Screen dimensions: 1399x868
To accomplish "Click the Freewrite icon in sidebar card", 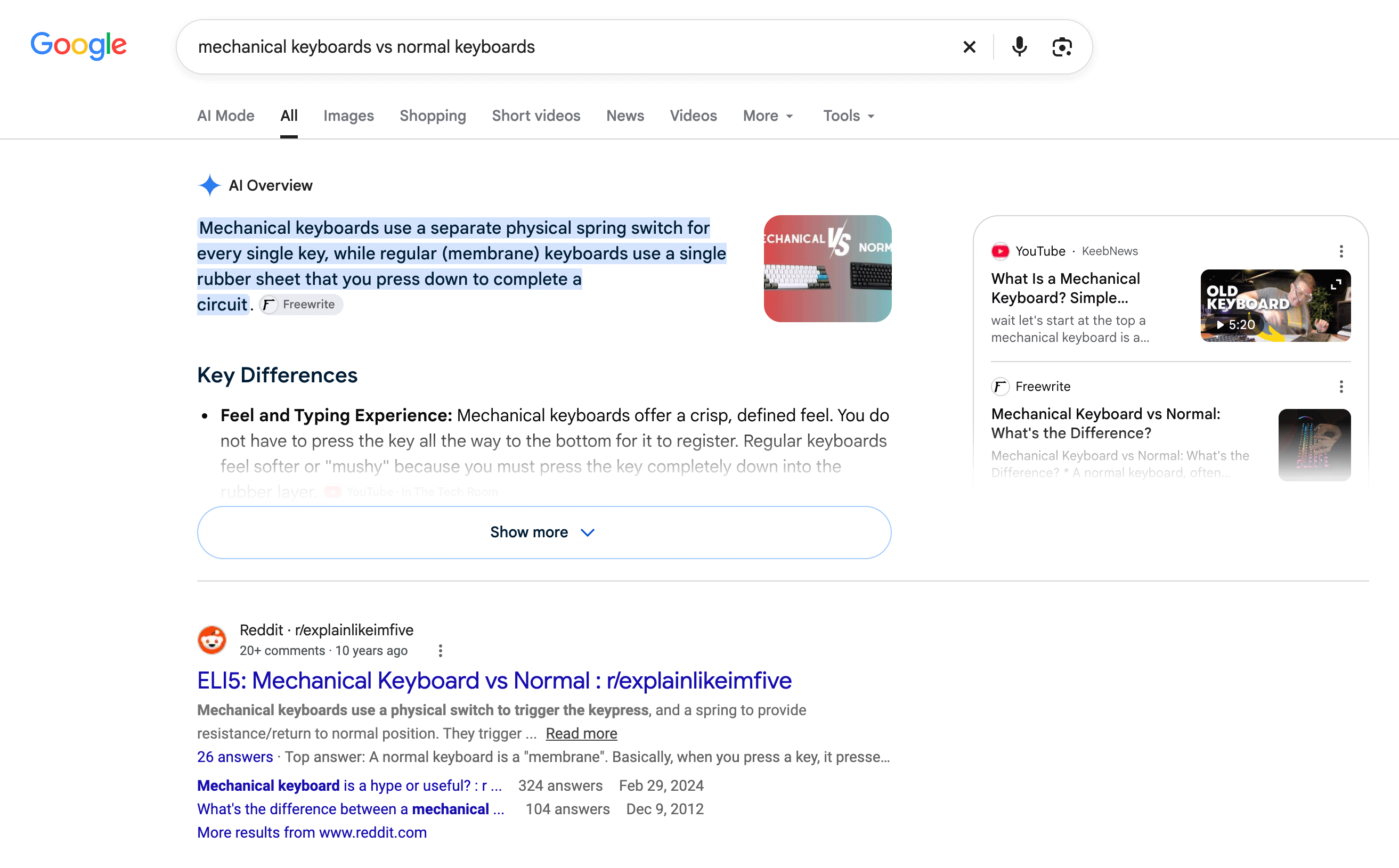I will tap(1000, 387).
